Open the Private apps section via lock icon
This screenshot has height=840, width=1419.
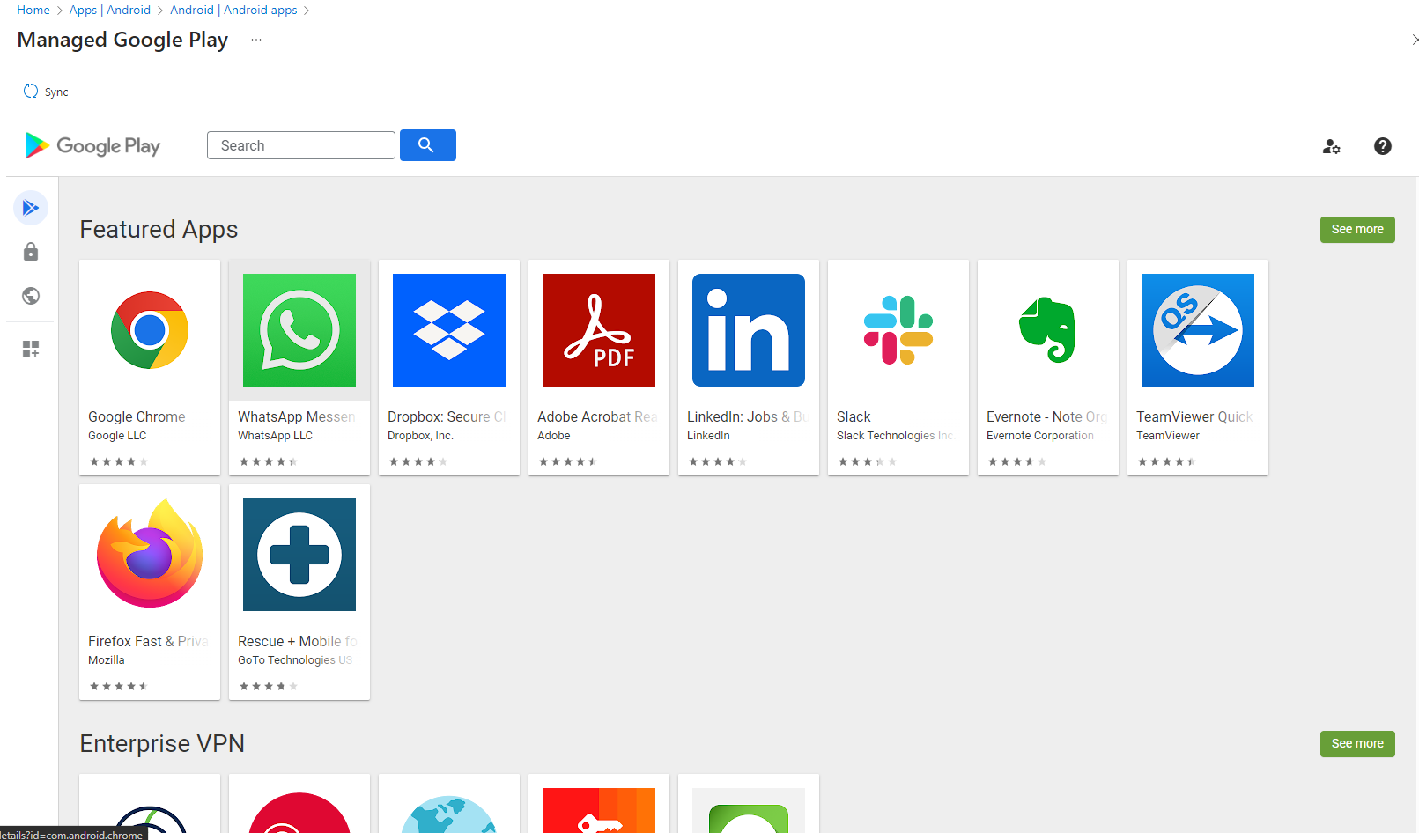point(31,252)
